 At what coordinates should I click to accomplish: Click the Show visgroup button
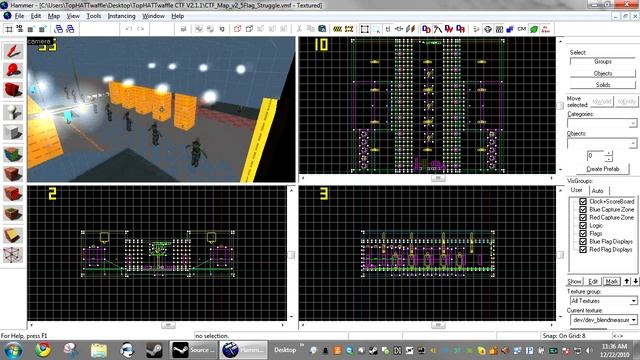click(x=574, y=282)
